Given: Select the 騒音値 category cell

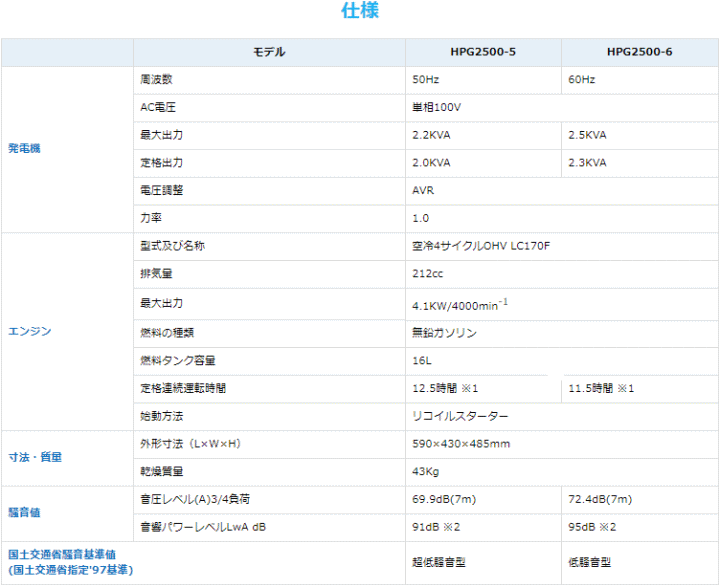Looking at the screenshot, I should (x=67, y=513).
